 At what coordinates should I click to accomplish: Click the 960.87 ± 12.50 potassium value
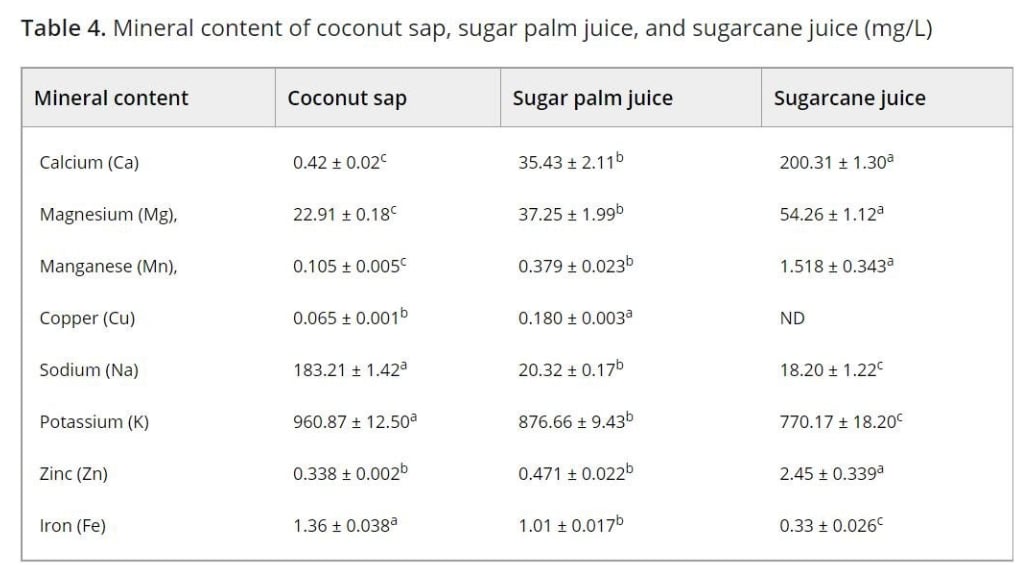pos(354,422)
